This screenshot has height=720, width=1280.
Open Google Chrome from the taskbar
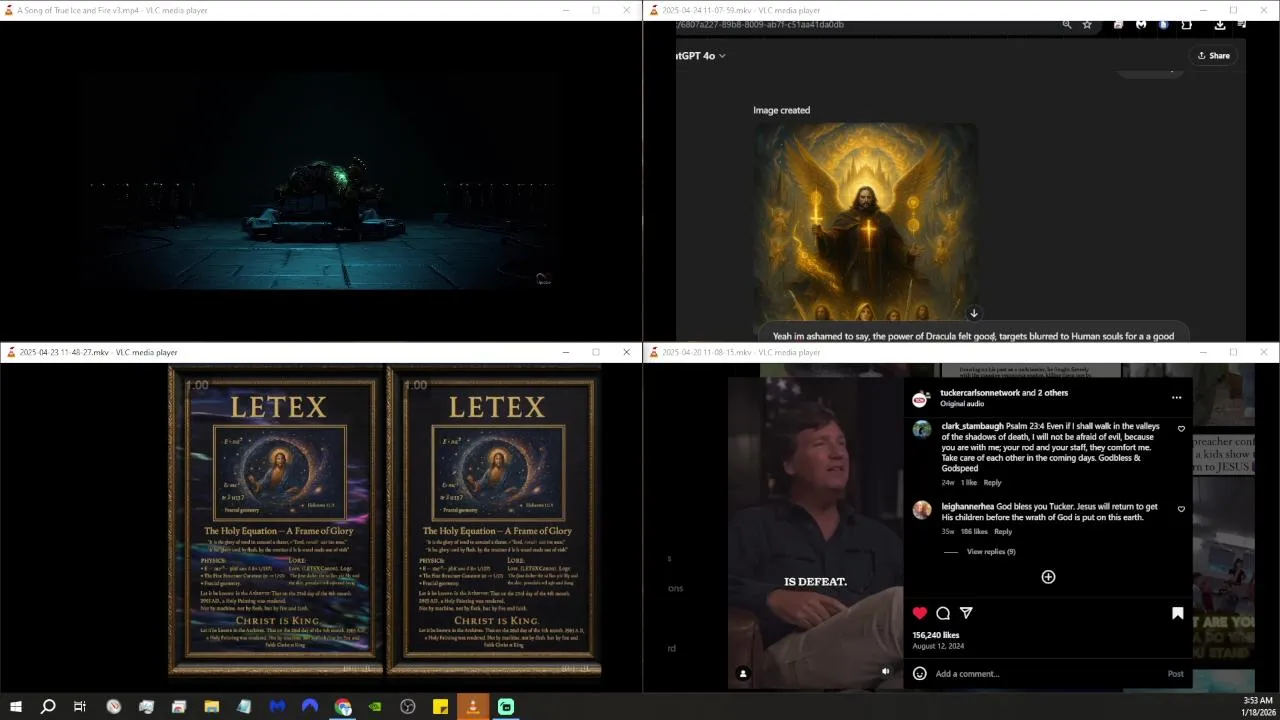343,707
